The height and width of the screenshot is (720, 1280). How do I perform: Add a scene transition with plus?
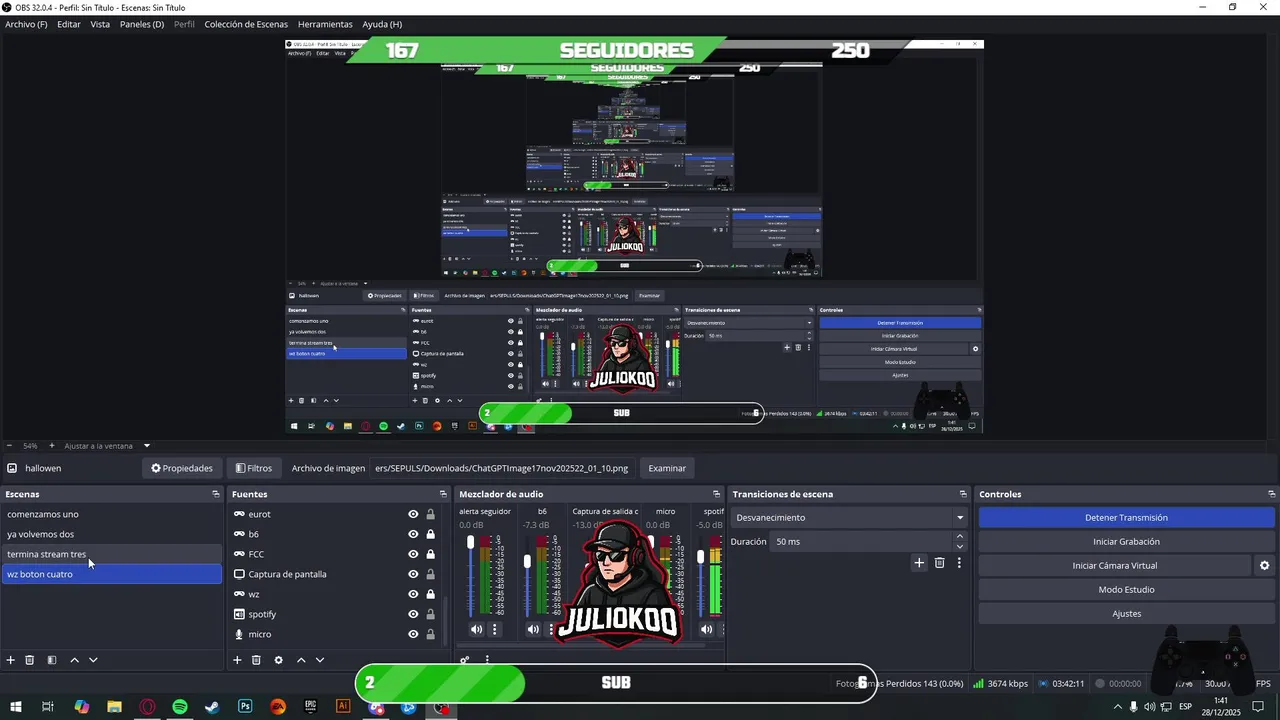(919, 563)
